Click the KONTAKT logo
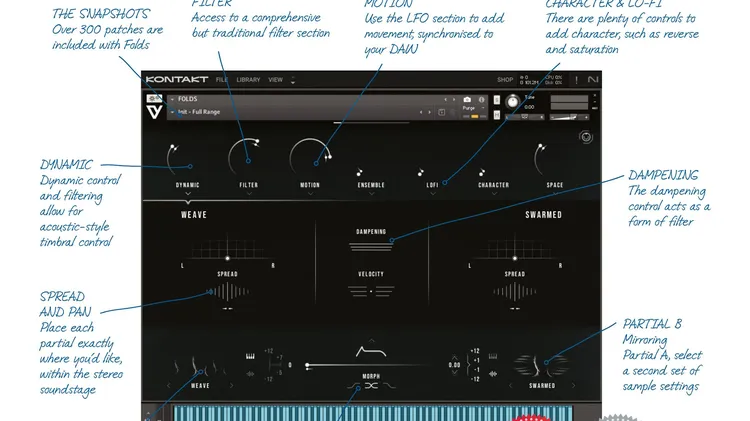The height and width of the screenshot is (421, 750). pyautogui.click(x=176, y=79)
